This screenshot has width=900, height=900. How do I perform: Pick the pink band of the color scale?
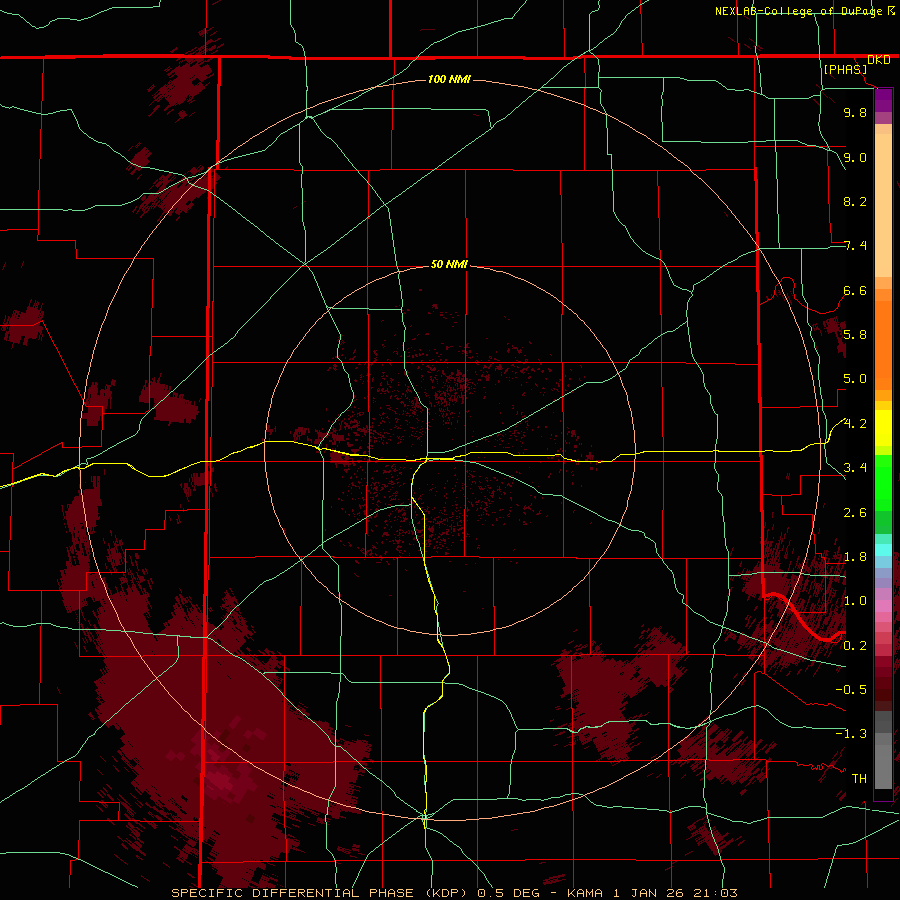tap(883, 606)
